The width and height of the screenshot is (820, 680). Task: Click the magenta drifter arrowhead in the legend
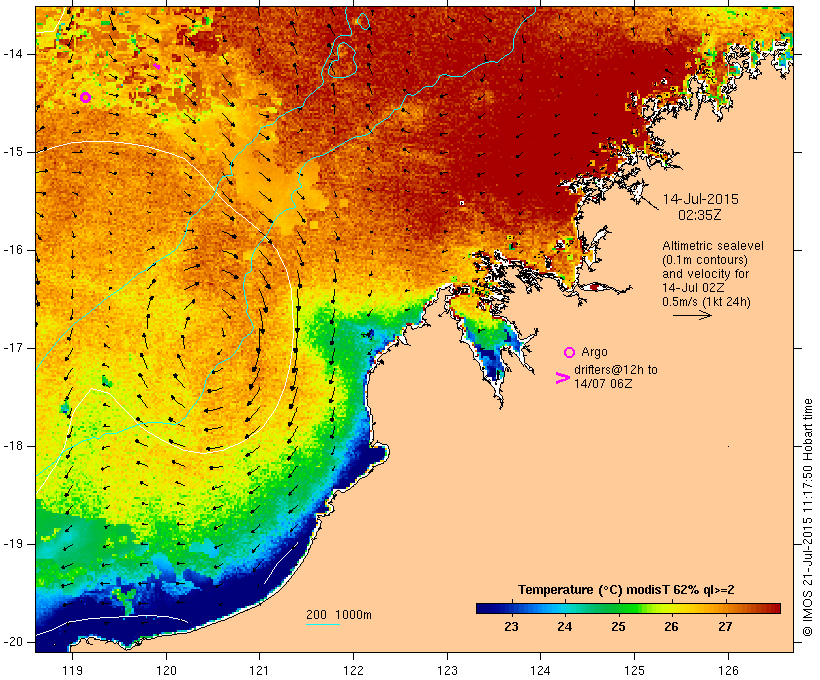[562, 378]
